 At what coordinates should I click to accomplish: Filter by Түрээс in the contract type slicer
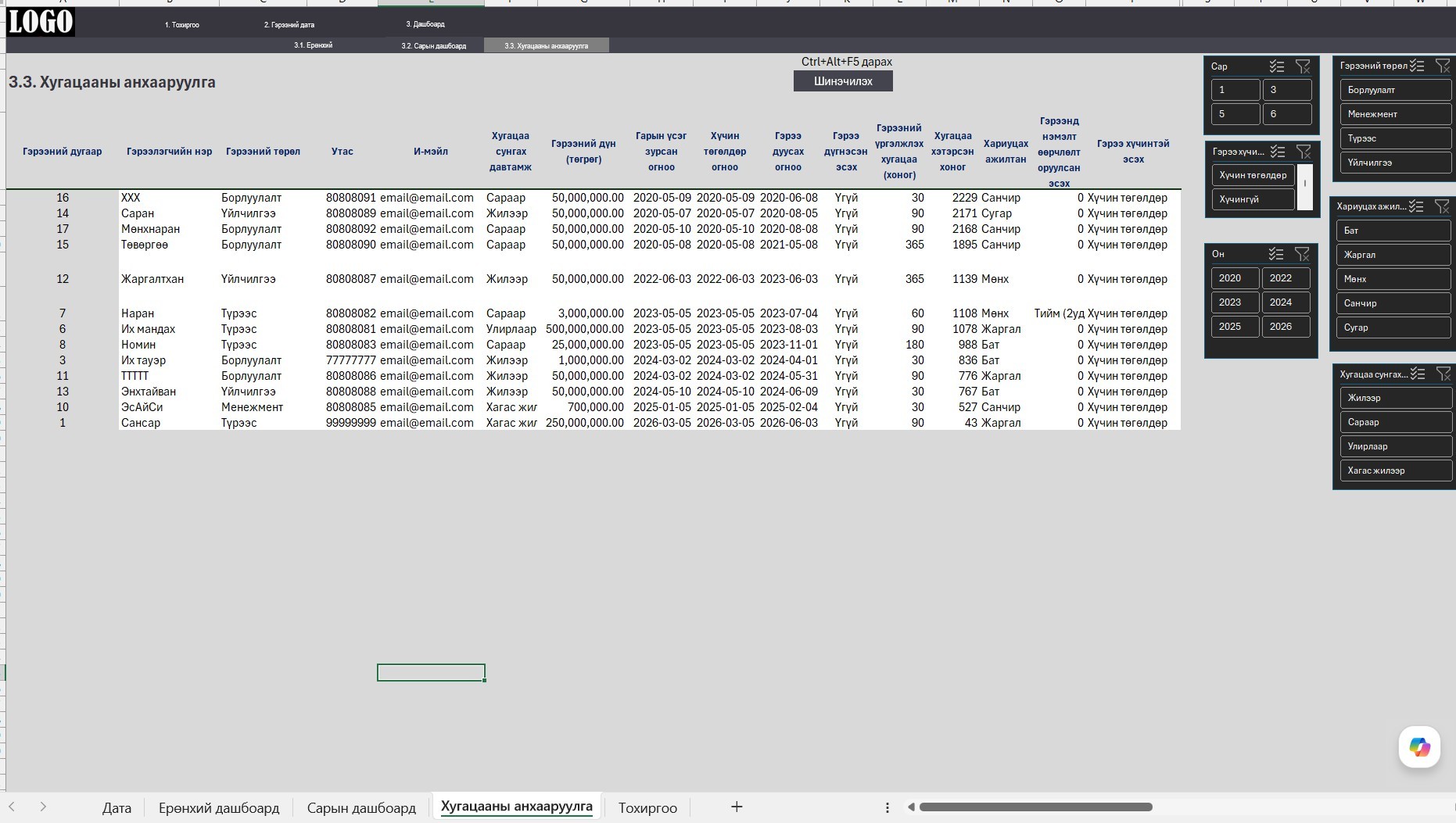coord(1396,138)
